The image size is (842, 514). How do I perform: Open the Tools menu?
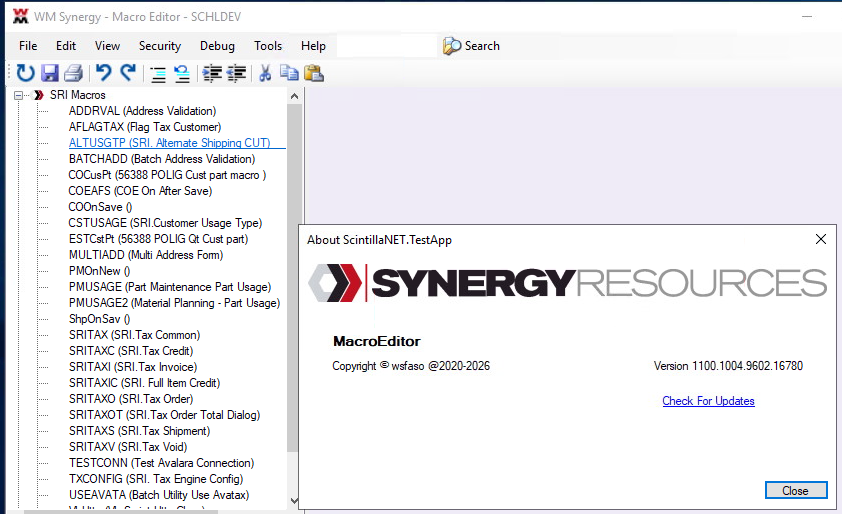click(x=268, y=46)
